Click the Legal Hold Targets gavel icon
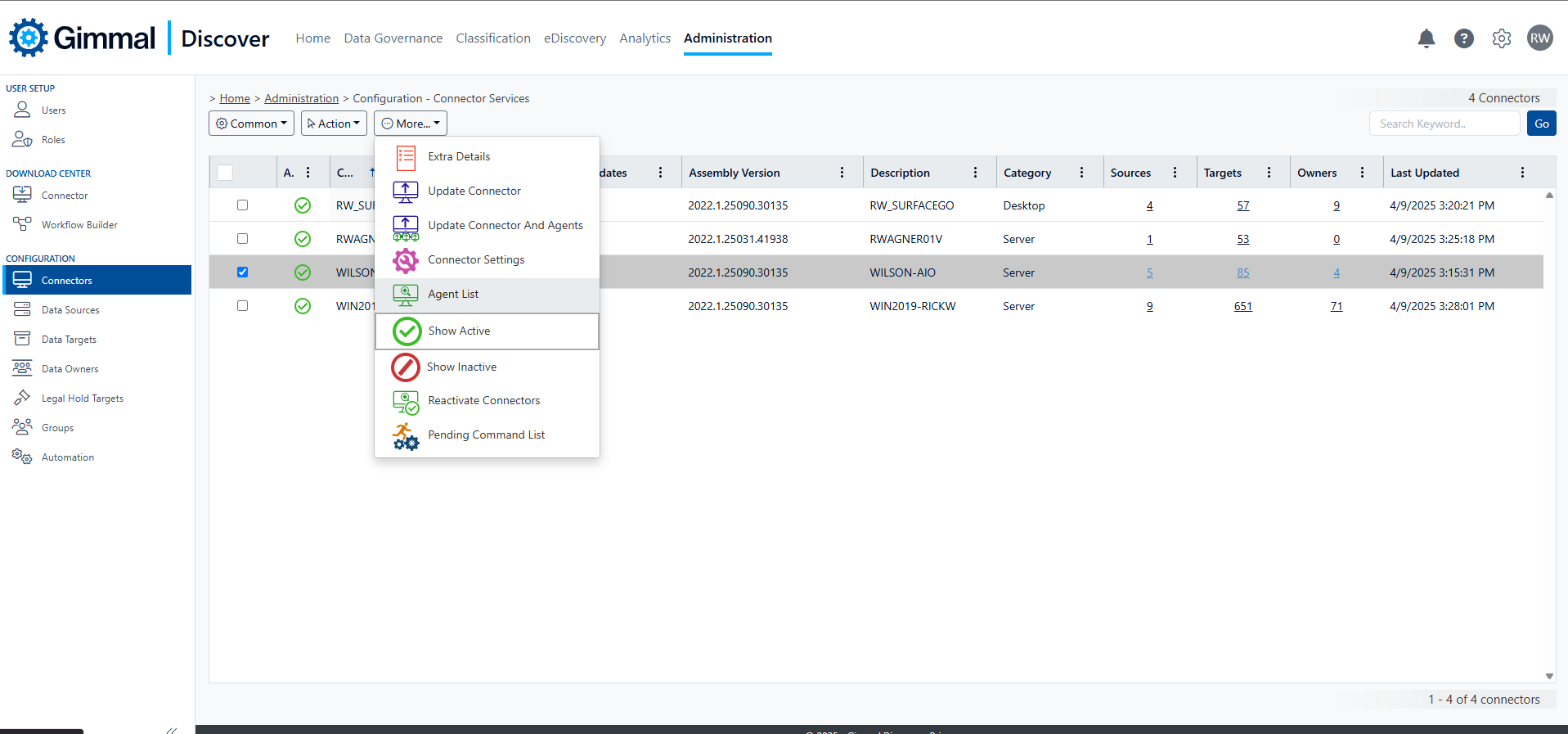Screen dimensions: 1568x734 22,398
